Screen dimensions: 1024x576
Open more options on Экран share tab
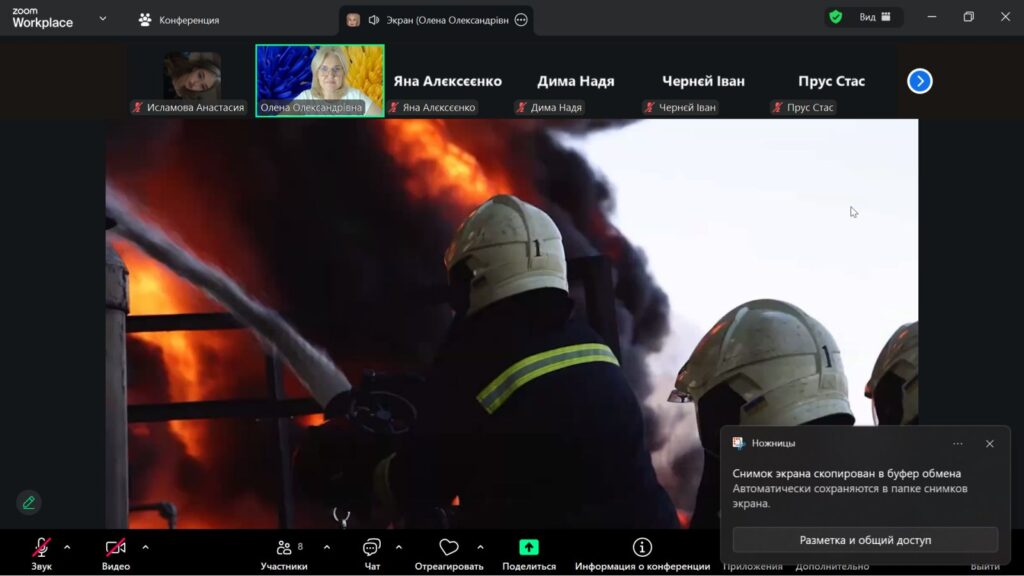[521, 20]
